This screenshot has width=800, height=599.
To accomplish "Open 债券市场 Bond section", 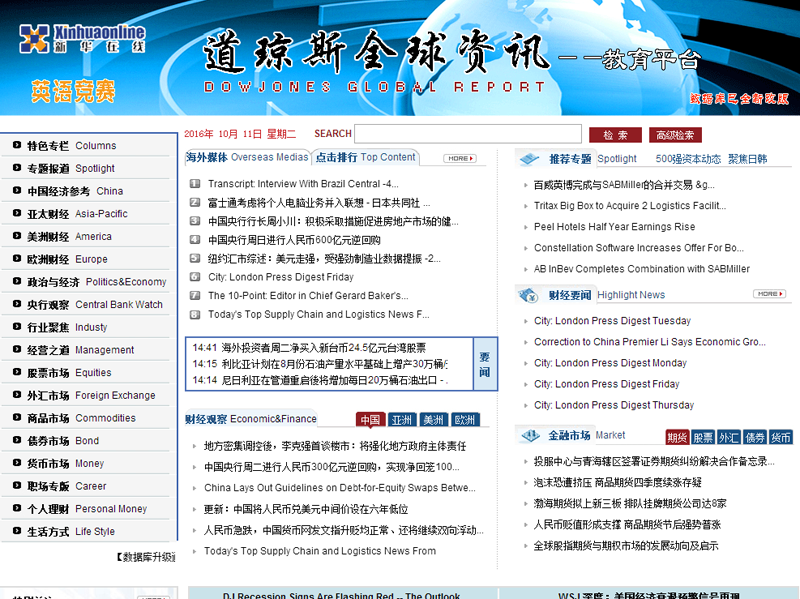I will pyautogui.click(x=63, y=441).
